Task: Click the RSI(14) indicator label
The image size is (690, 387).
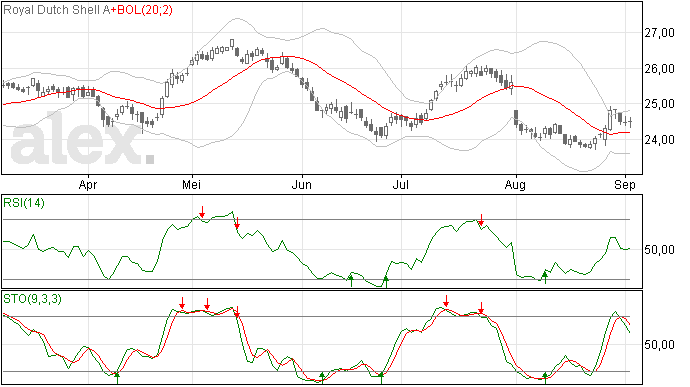Action: click(x=24, y=203)
